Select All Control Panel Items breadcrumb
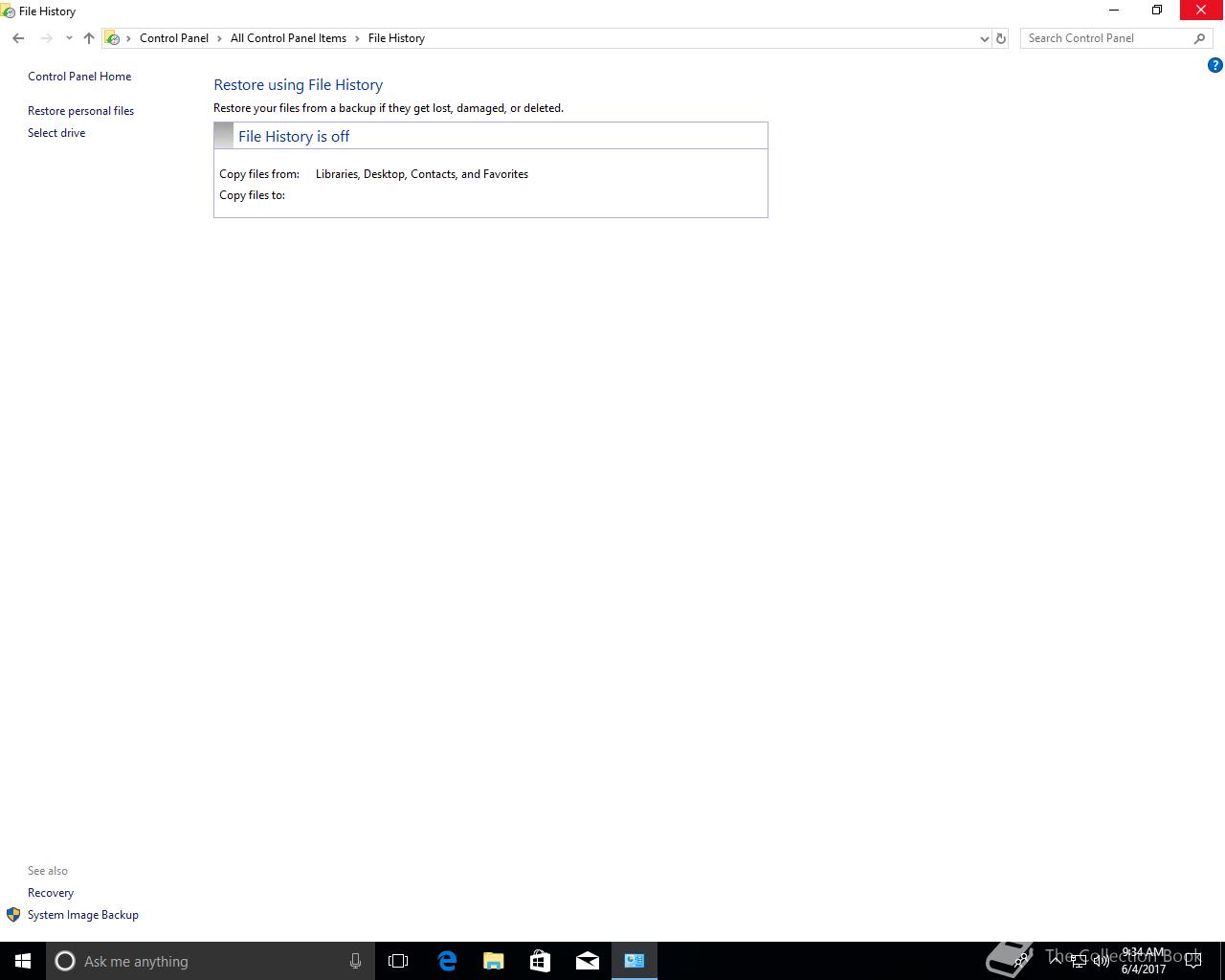Screen dimensions: 1225x980 coord(288,38)
